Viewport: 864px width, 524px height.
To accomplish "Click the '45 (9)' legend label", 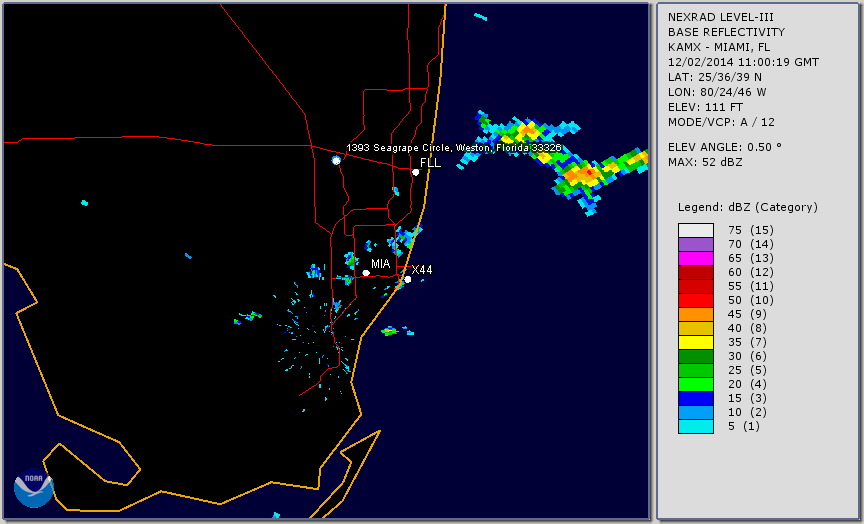I will [x=747, y=314].
